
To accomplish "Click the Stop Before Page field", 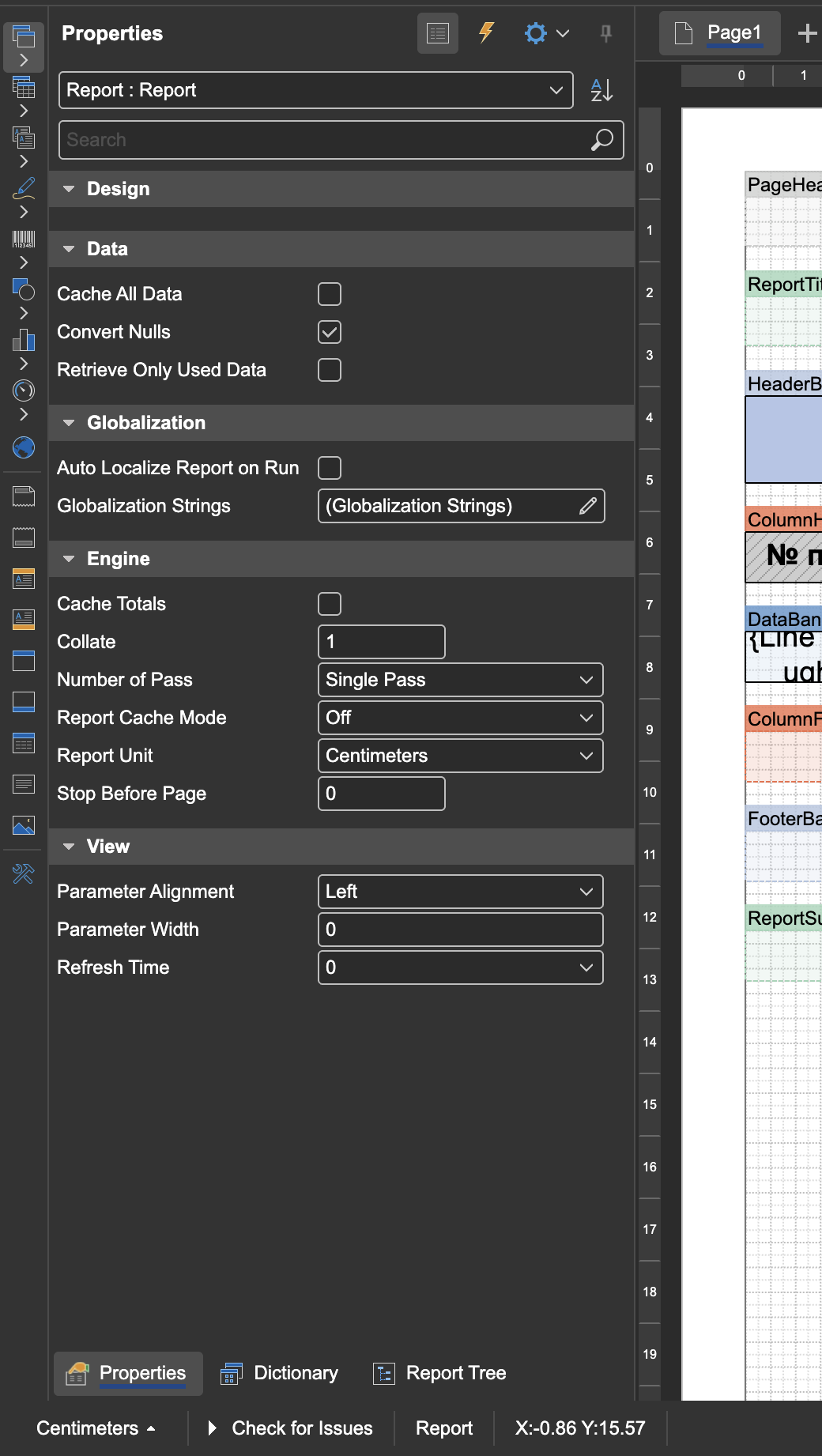I will (x=382, y=794).
